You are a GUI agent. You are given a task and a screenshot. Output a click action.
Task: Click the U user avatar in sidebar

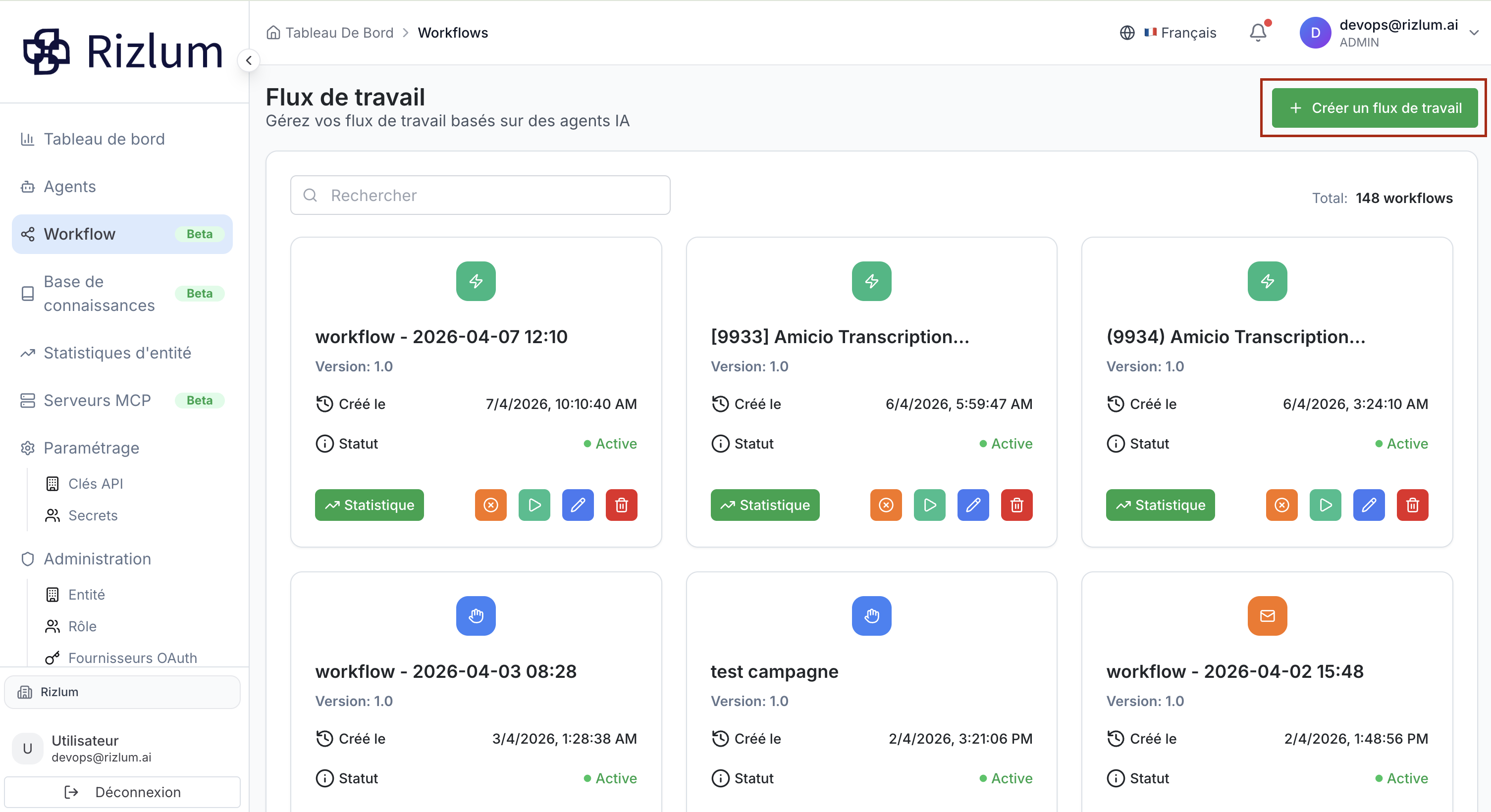[x=27, y=749]
